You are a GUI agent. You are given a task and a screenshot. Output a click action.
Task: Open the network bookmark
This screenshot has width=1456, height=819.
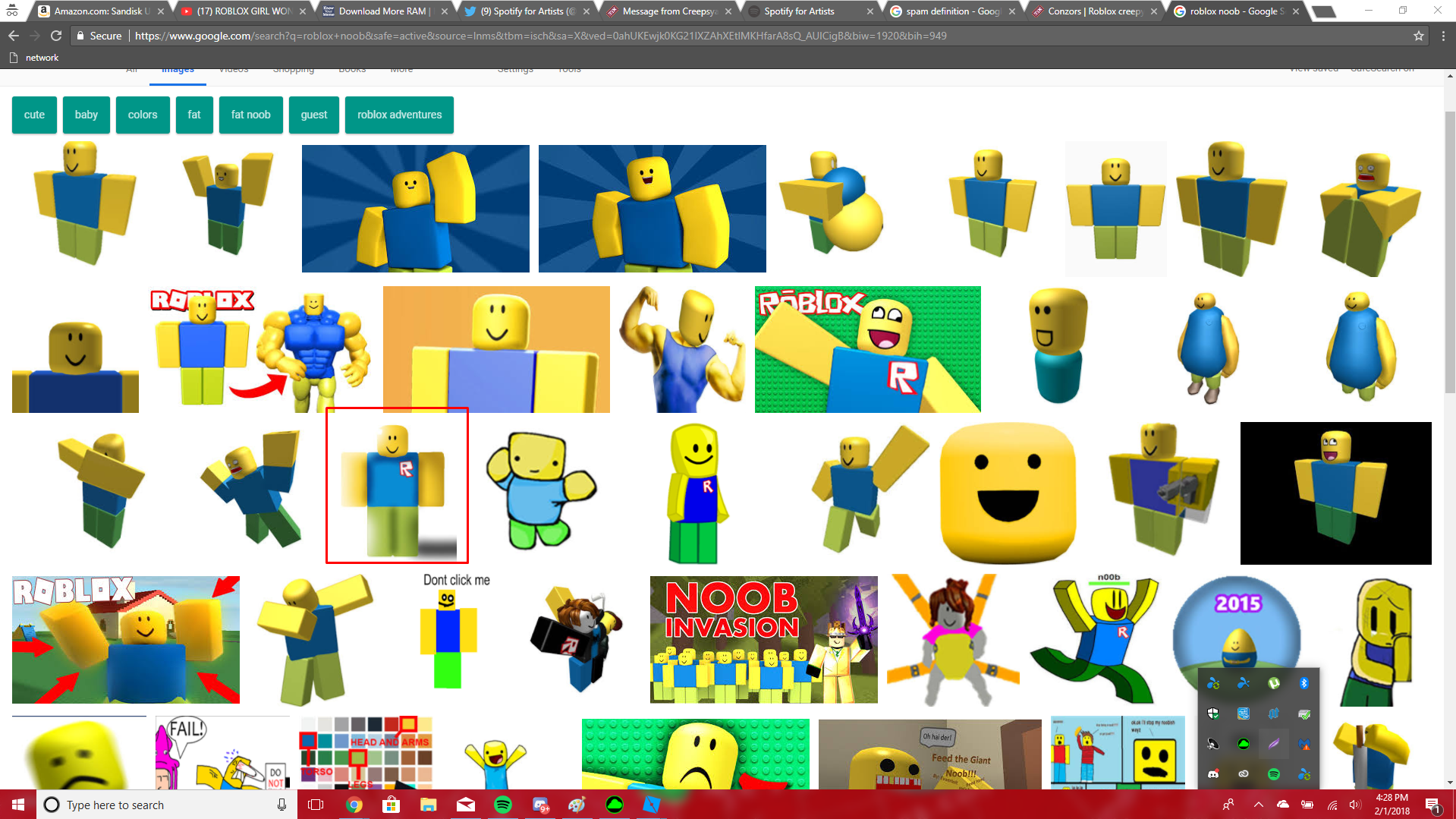[x=33, y=58]
